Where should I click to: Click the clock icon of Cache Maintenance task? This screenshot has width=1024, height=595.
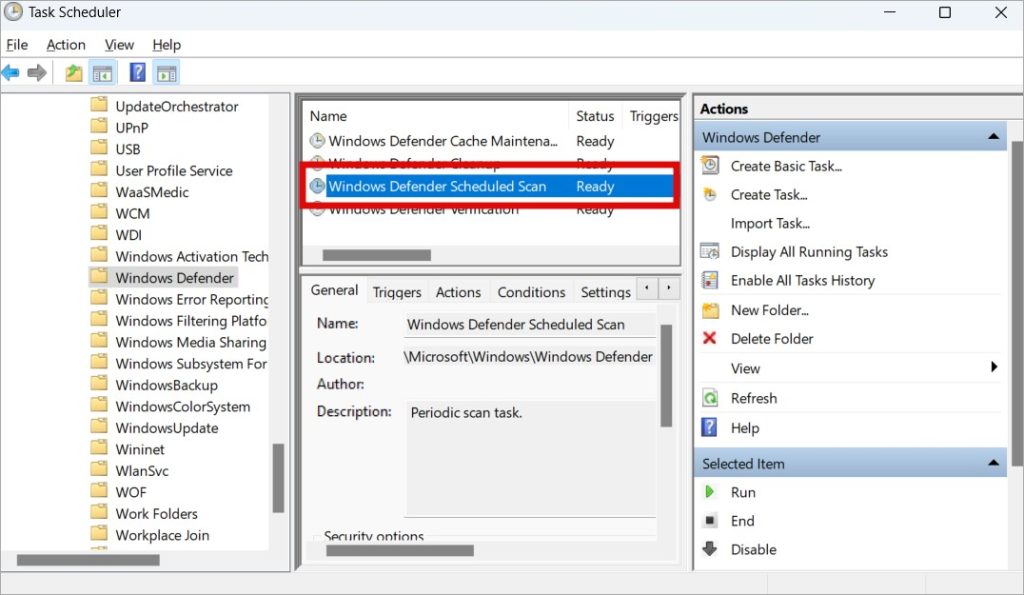click(317, 140)
